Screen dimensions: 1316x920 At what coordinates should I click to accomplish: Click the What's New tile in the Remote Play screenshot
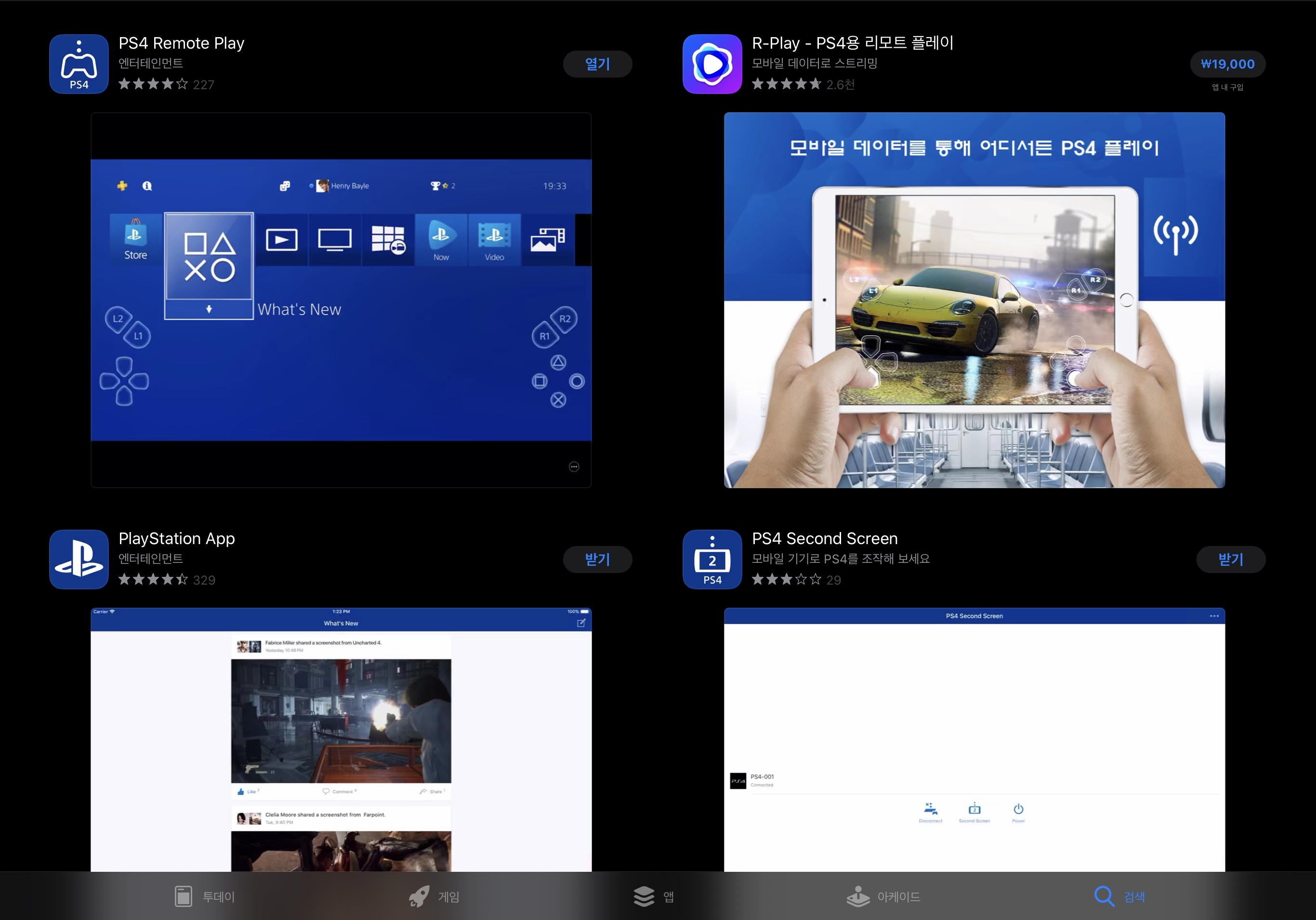tap(209, 266)
